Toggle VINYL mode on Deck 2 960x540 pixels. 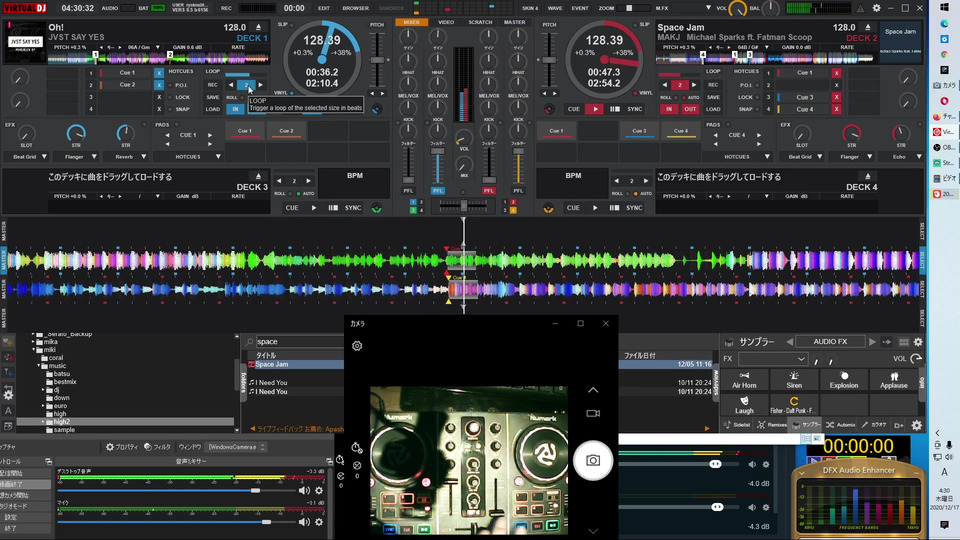point(644,93)
